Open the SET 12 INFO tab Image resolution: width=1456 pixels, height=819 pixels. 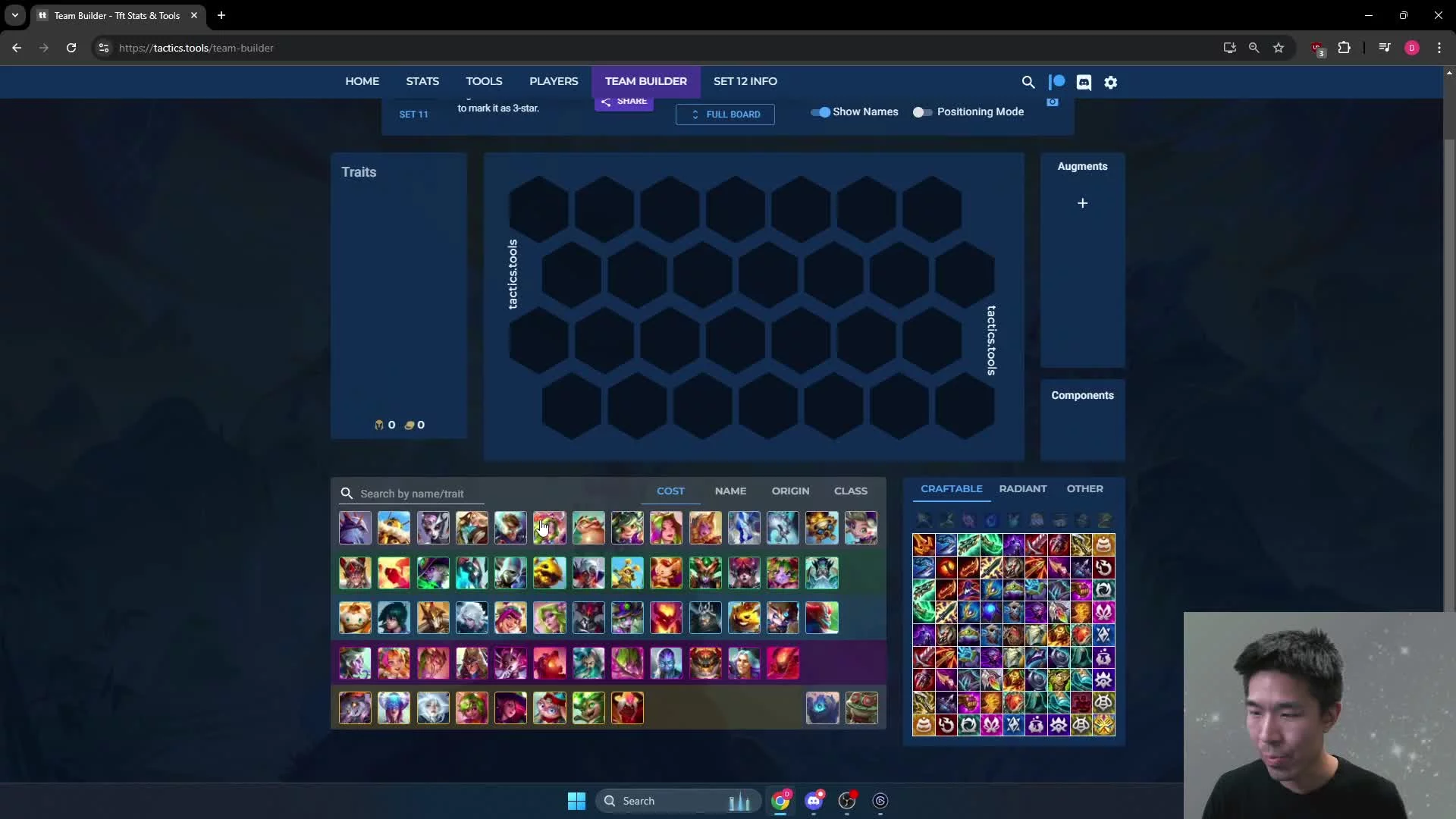[745, 81]
